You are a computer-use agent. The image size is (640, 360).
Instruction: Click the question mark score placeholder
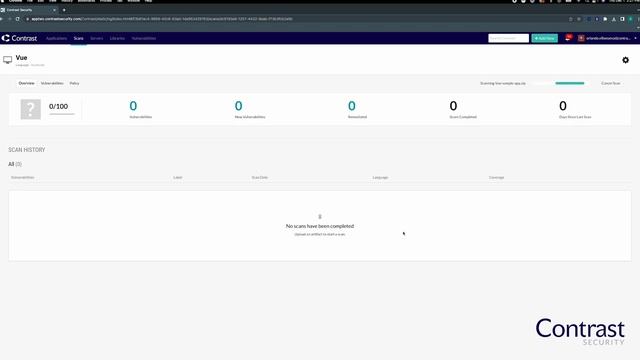(x=31, y=109)
